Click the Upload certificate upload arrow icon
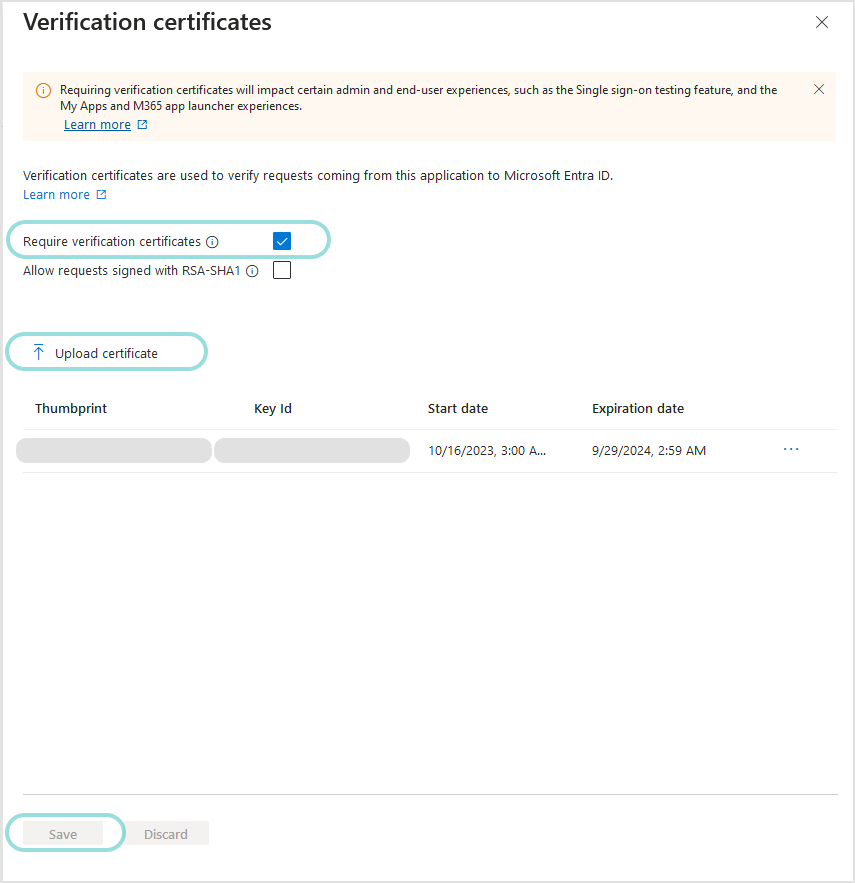Viewport: 855px width, 883px height. pyautogui.click(x=38, y=352)
